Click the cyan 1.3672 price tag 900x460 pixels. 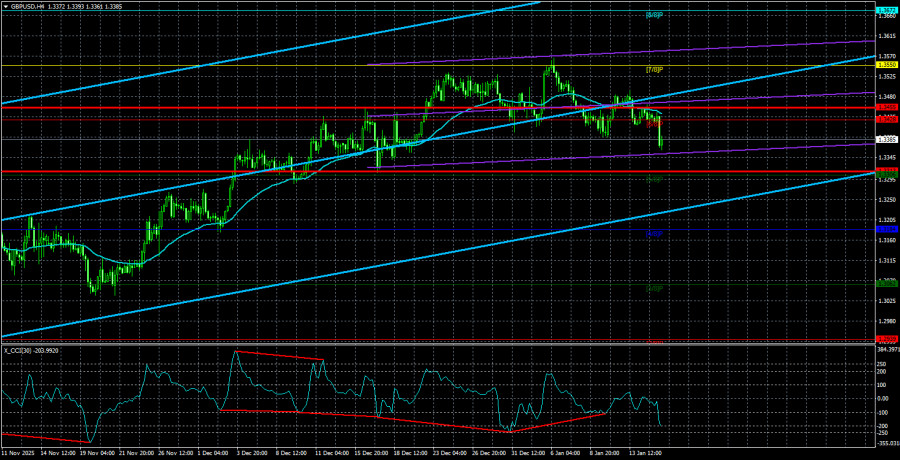point(885,11)
